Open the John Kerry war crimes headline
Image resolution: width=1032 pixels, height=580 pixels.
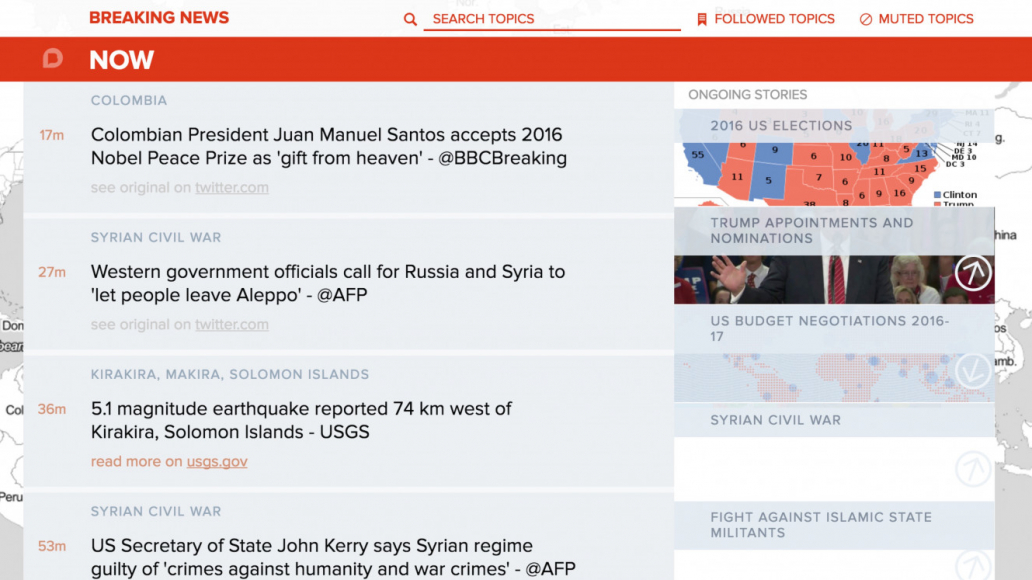(x=333, y=557)
